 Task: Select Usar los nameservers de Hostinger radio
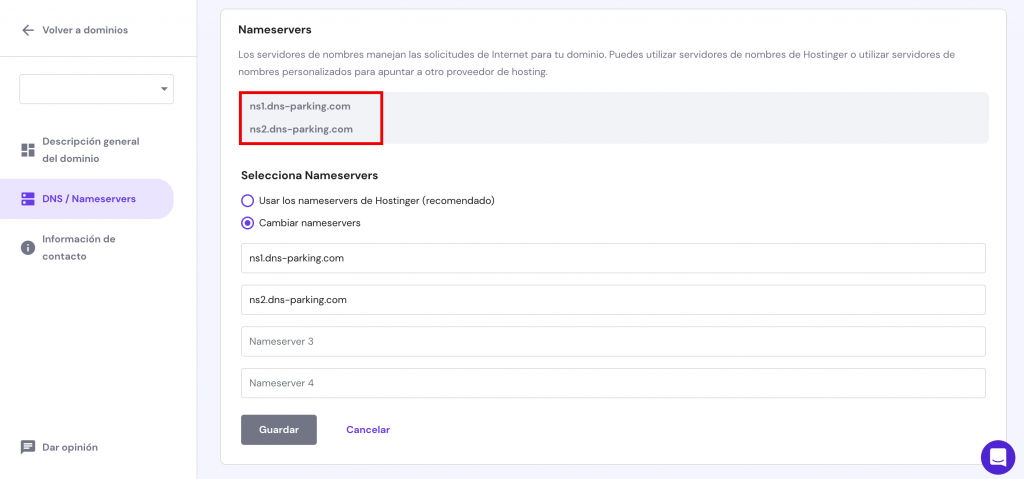pyautogui.click(x=247, y=201)
